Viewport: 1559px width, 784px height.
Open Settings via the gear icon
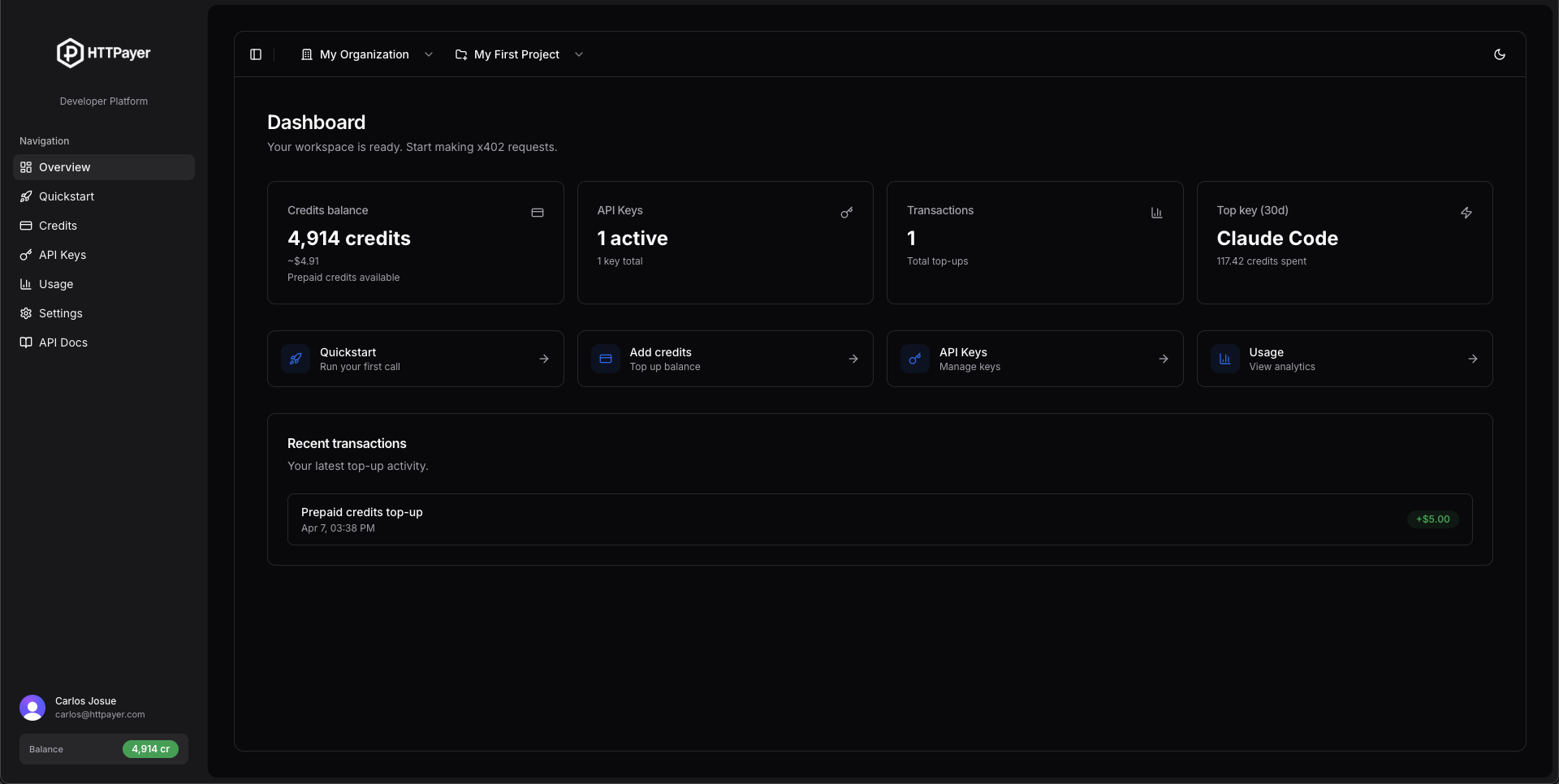(26, 313)
